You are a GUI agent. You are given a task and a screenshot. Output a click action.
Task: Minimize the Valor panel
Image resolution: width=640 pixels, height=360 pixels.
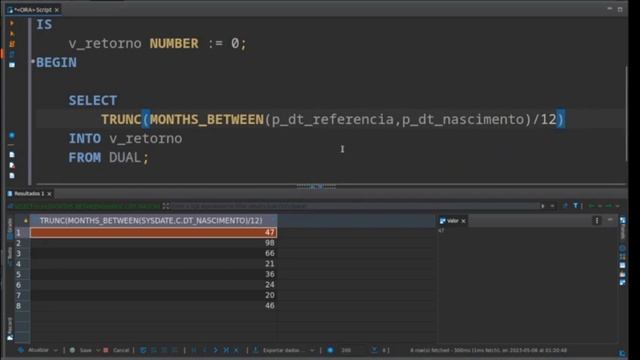pyautogui.click(x=610, y=220)
